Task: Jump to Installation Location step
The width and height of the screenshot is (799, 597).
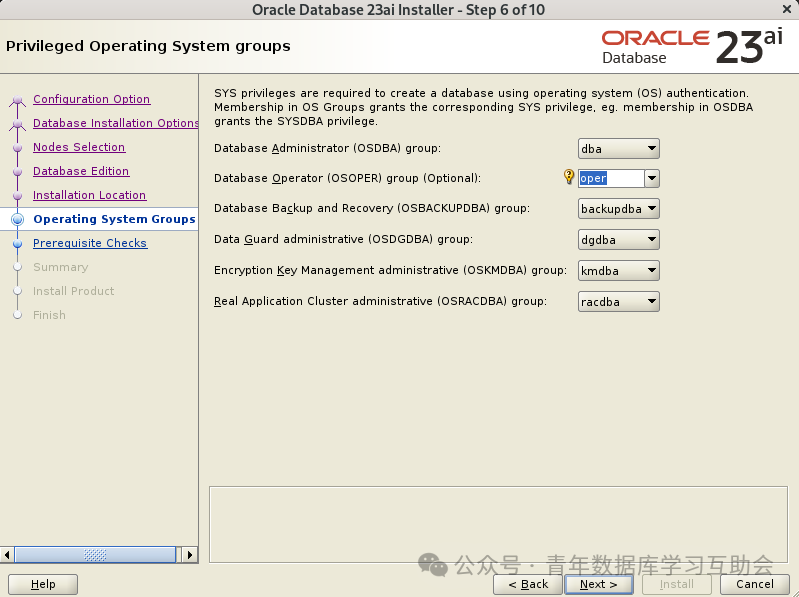Action: (x=89, y=195)
